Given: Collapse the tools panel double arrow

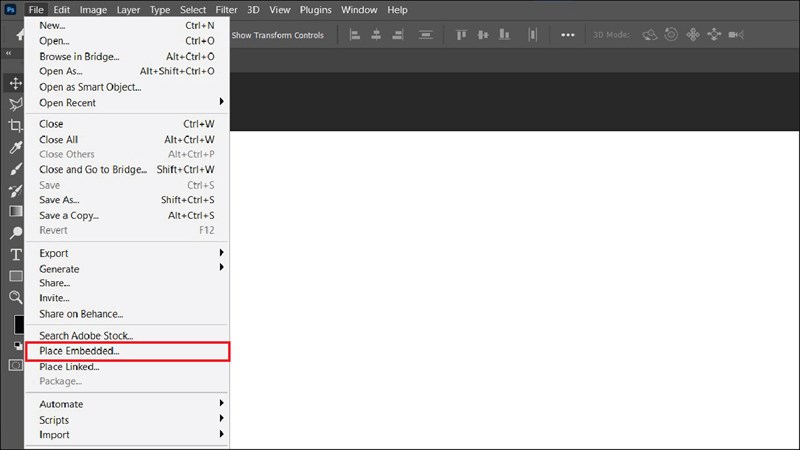Looking at the screenshot, I should click(8, 53).
